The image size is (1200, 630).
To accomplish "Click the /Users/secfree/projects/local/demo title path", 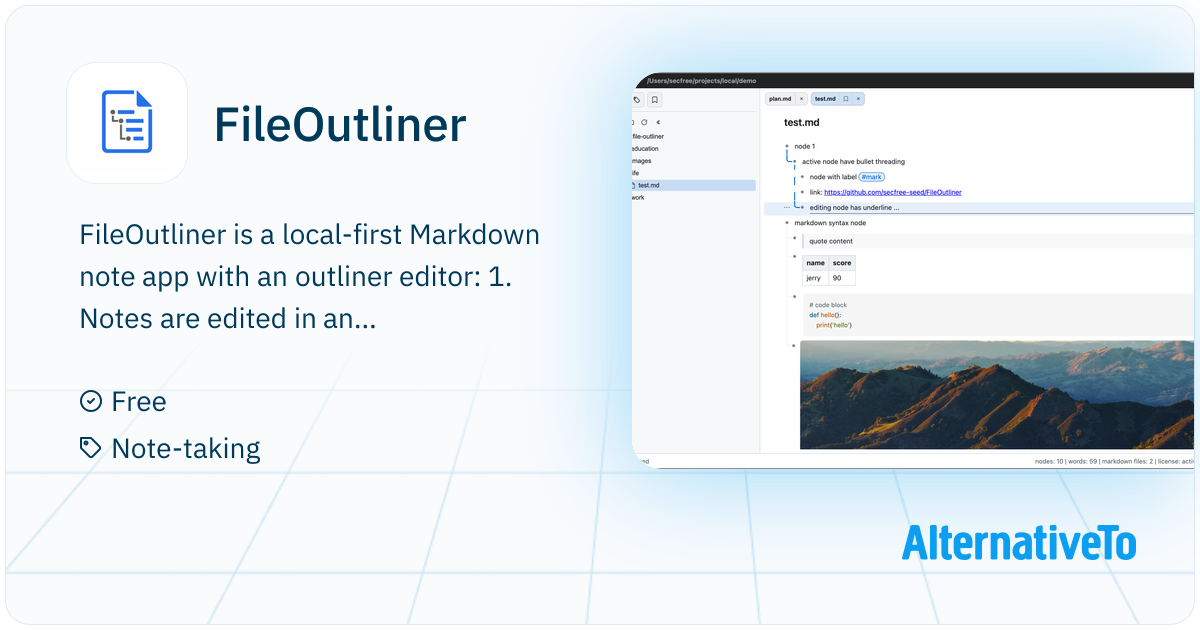I will click(x=701, y=80).
